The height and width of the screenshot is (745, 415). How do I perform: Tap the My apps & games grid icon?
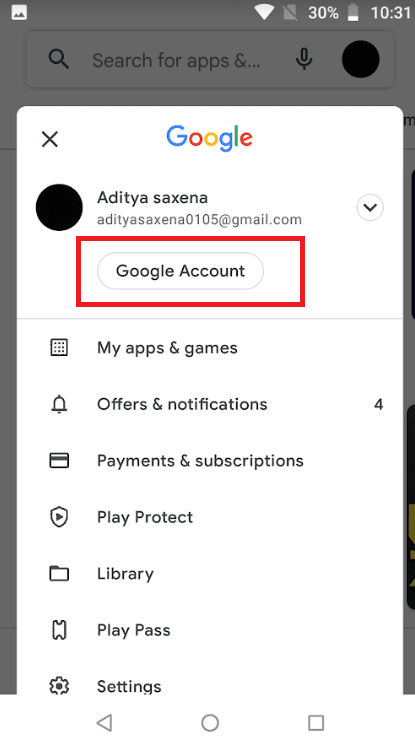(x=59, y=347)
